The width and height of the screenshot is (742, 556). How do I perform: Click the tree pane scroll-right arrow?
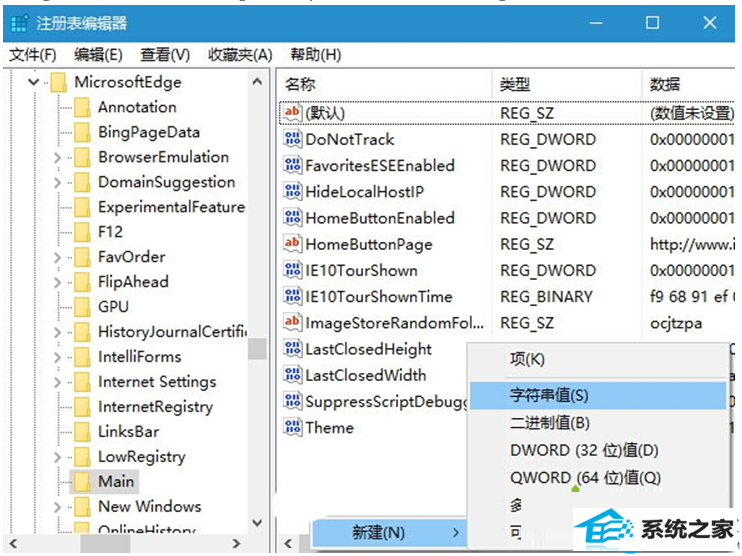coord(236,544)
